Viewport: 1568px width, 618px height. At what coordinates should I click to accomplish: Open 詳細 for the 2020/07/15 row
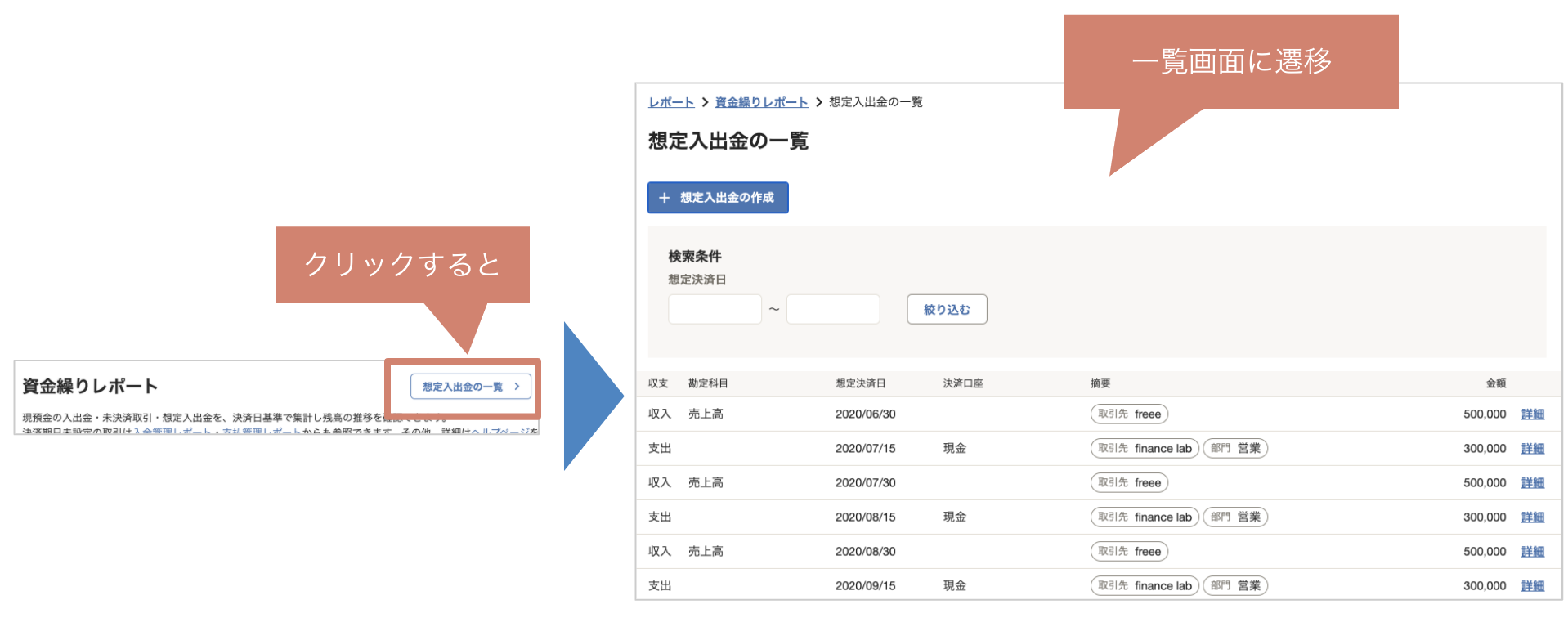[x=1532, y=449]
